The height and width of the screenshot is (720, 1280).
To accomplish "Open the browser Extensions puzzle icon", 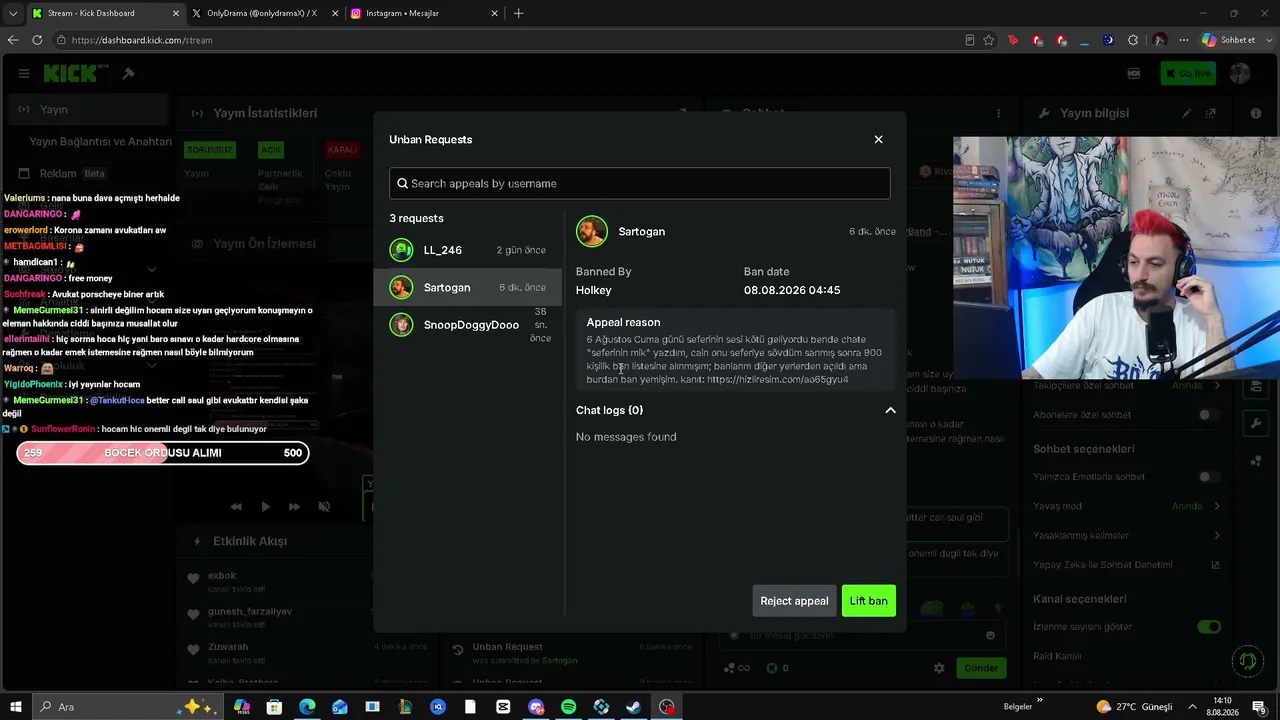I will 1133,40.
